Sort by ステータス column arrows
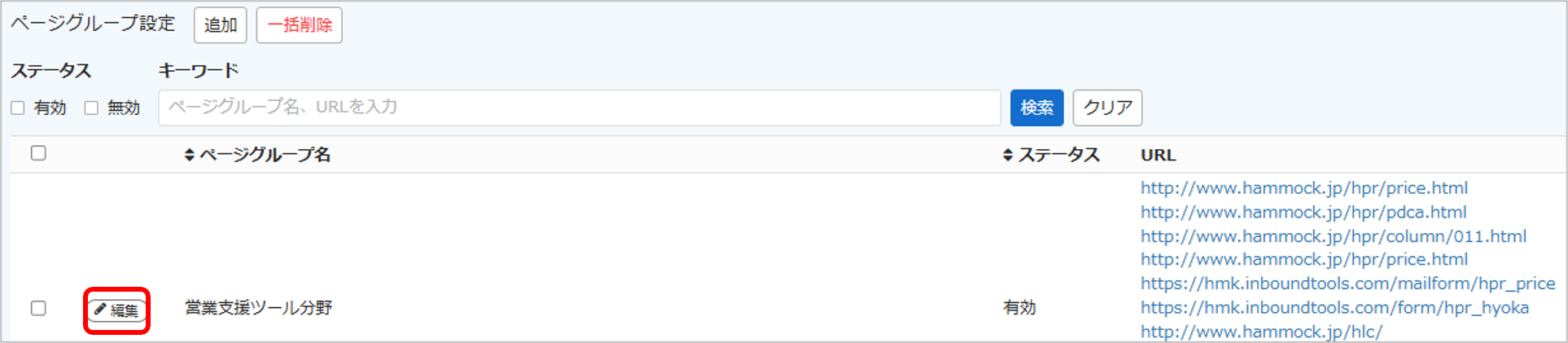The height and width of the screenshot is (343, 1568). [x=1008, y=155]
